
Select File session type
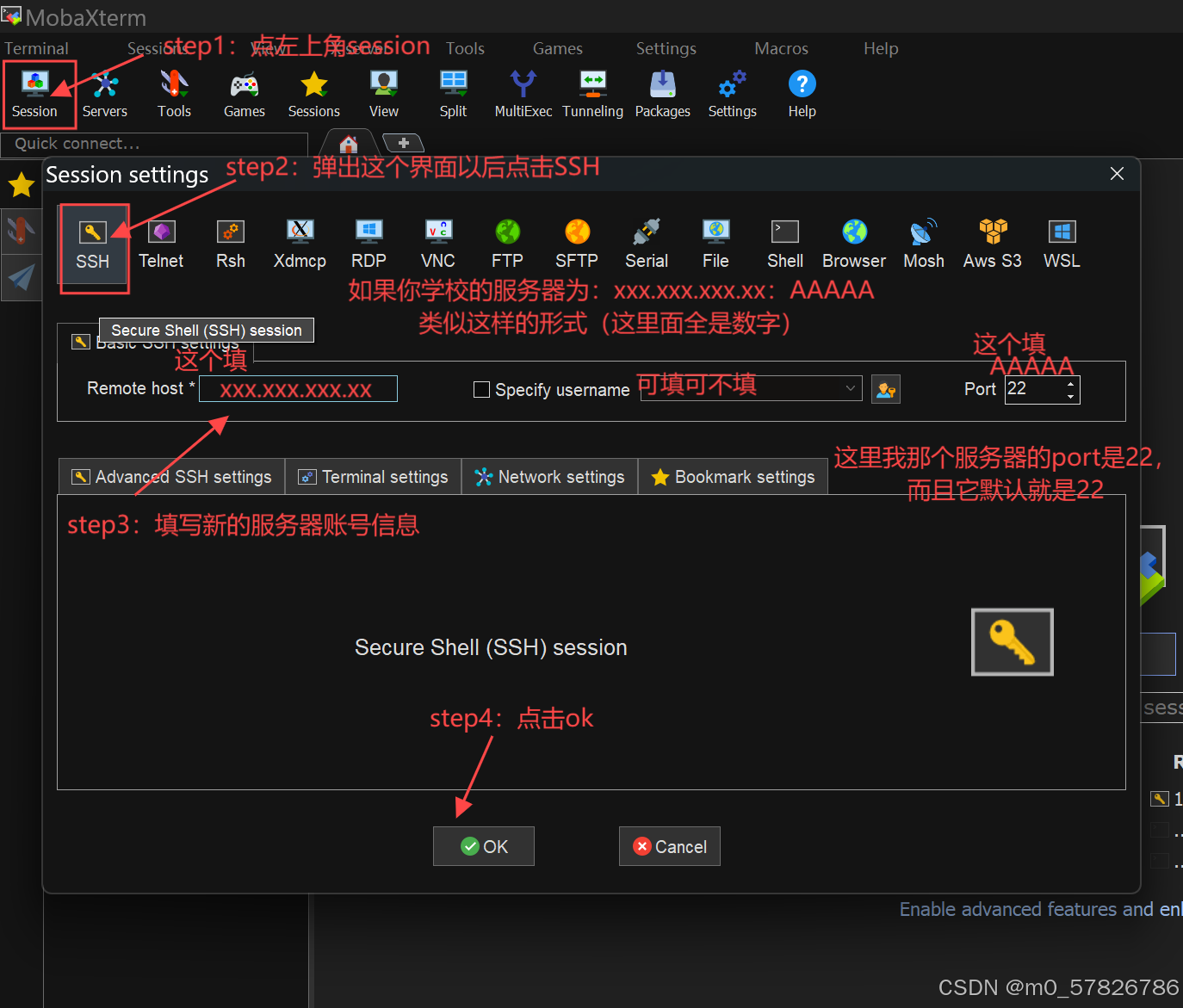(x=715, y=244)
